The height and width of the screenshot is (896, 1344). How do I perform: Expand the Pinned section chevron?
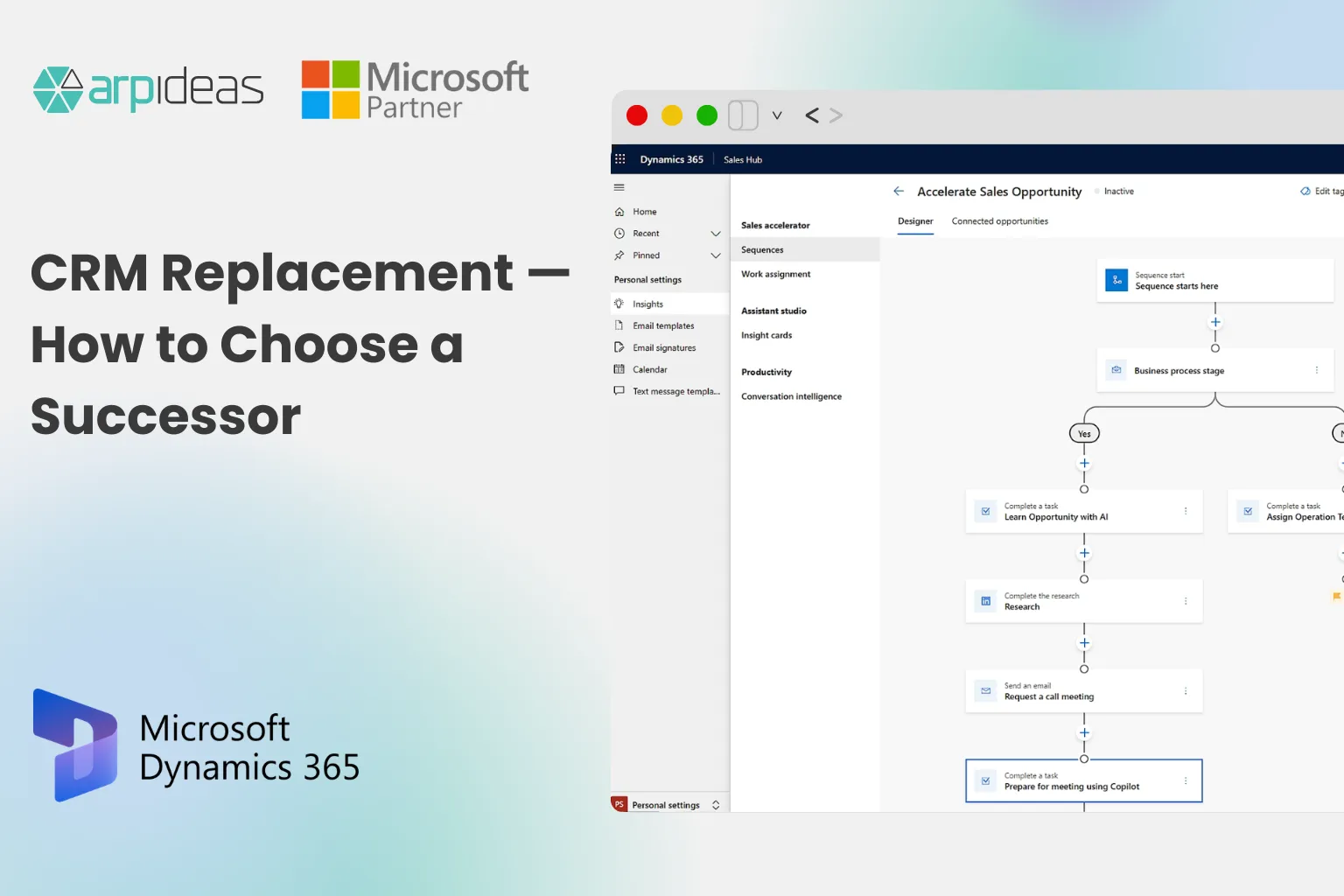click(x=716, y=255)
